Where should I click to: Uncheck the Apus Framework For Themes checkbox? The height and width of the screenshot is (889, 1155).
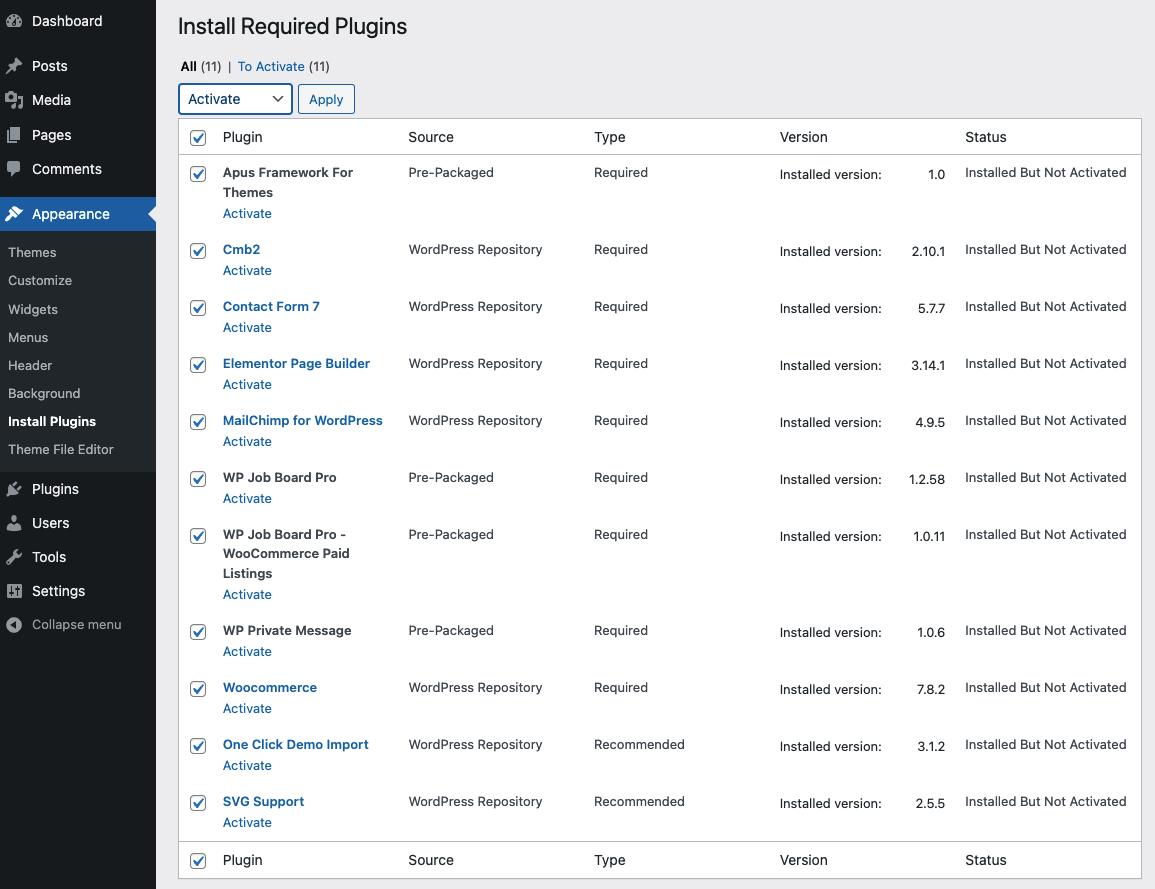tap(198, 174)
